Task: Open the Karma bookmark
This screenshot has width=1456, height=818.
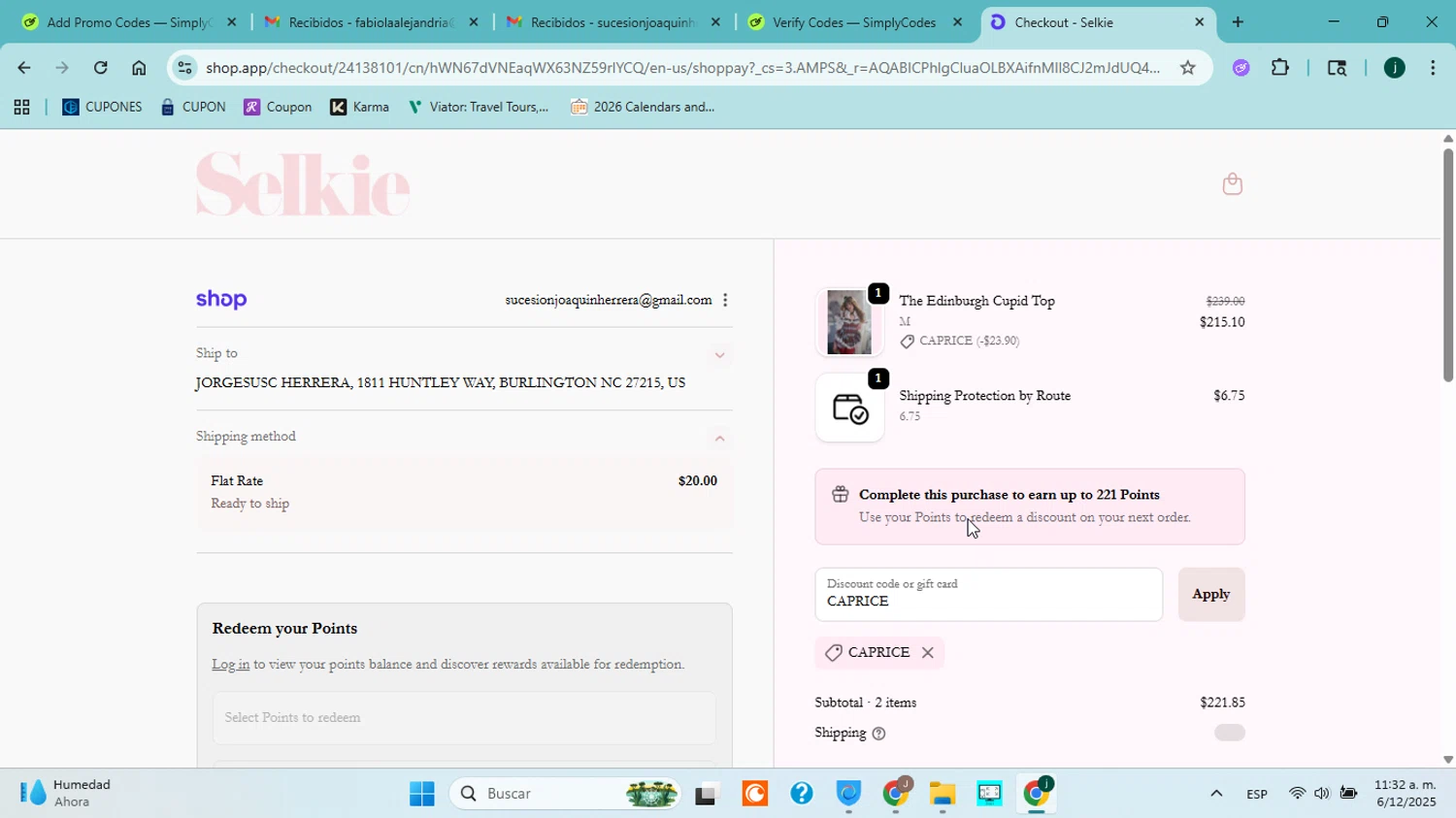Action: coord(360,108)
